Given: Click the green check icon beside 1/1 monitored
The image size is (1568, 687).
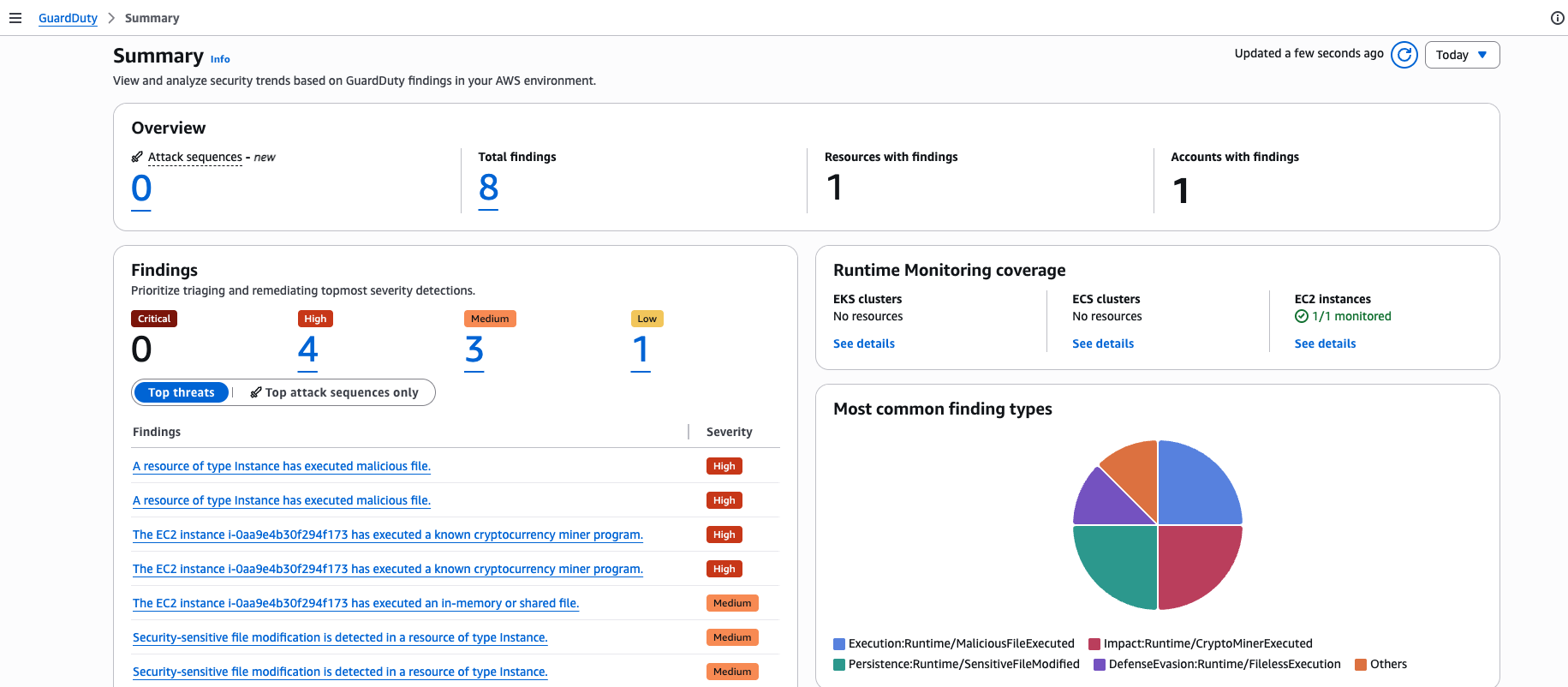Looking at the screenshot, I should [1302, 316].
